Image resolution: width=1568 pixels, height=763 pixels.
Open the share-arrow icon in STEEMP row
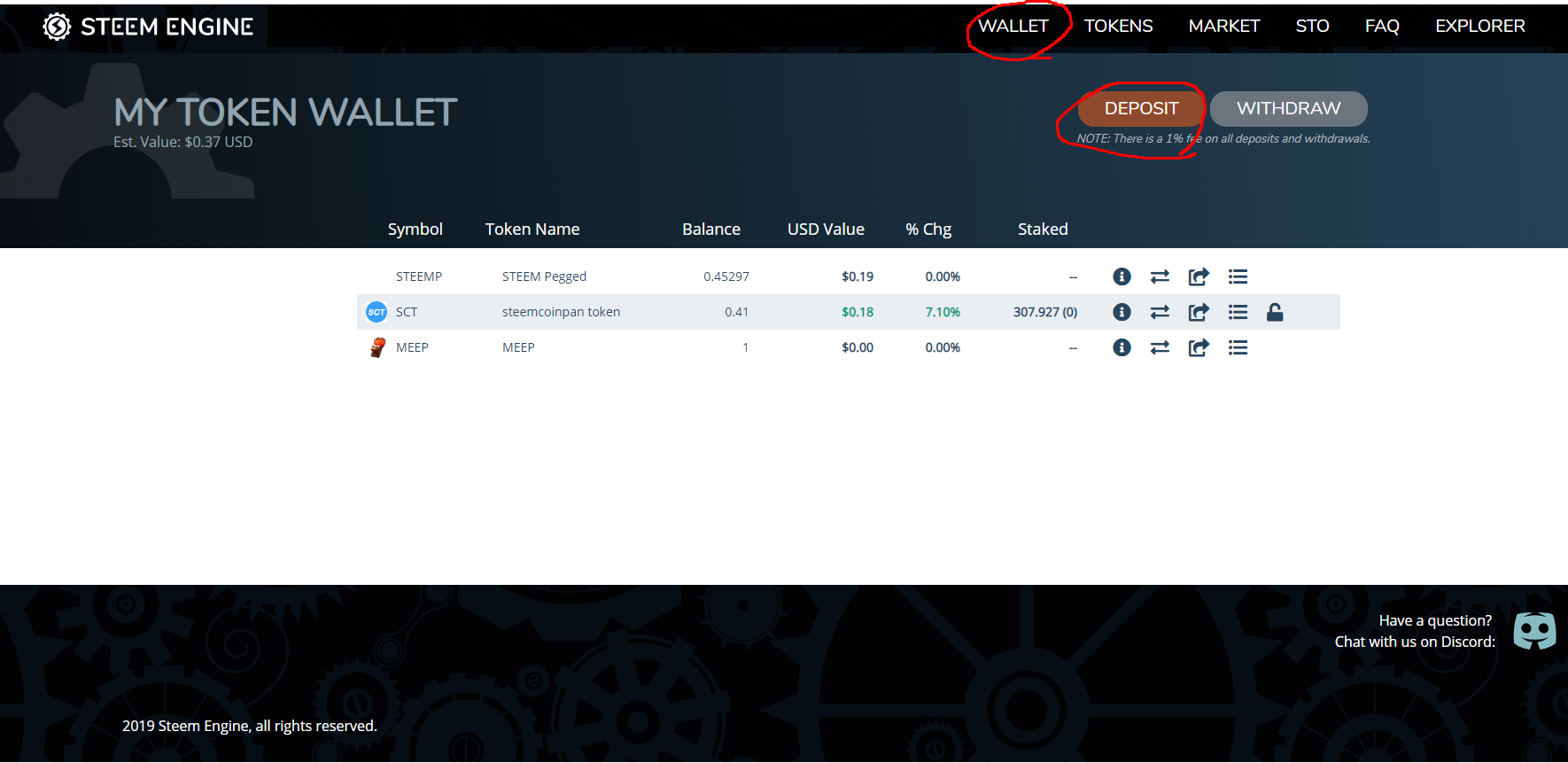click(x=1199, y=276)
